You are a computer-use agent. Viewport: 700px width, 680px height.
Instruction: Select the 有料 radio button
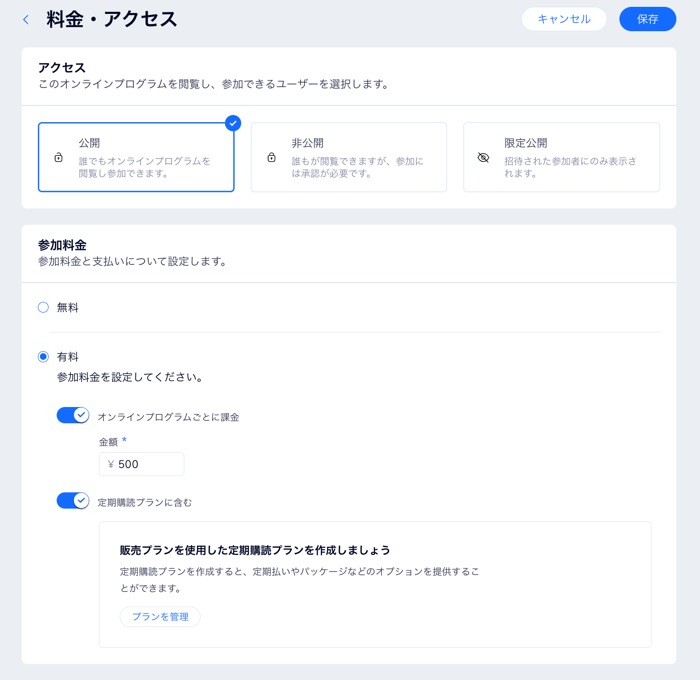click(x=43, y=357)
